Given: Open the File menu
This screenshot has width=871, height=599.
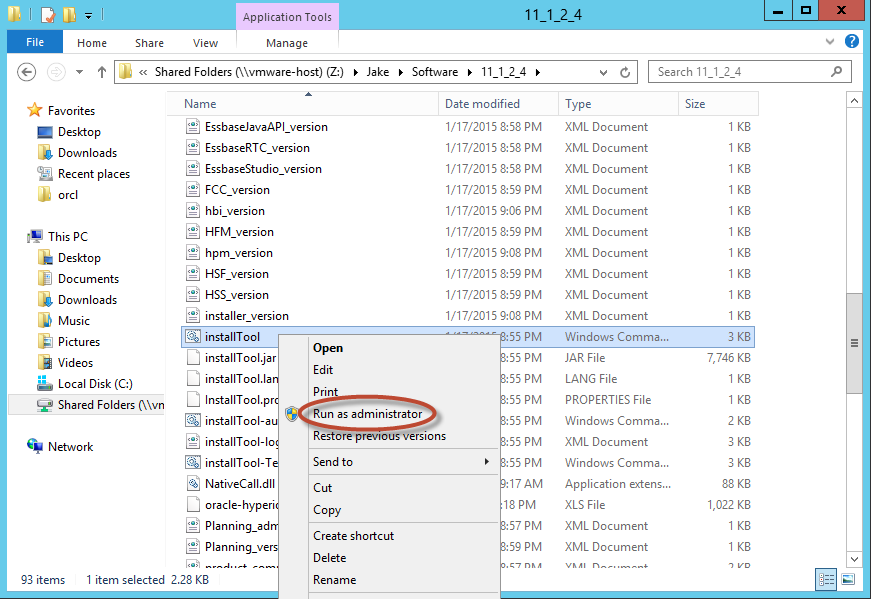Looking at the screenshot, I should coord(35,42).
